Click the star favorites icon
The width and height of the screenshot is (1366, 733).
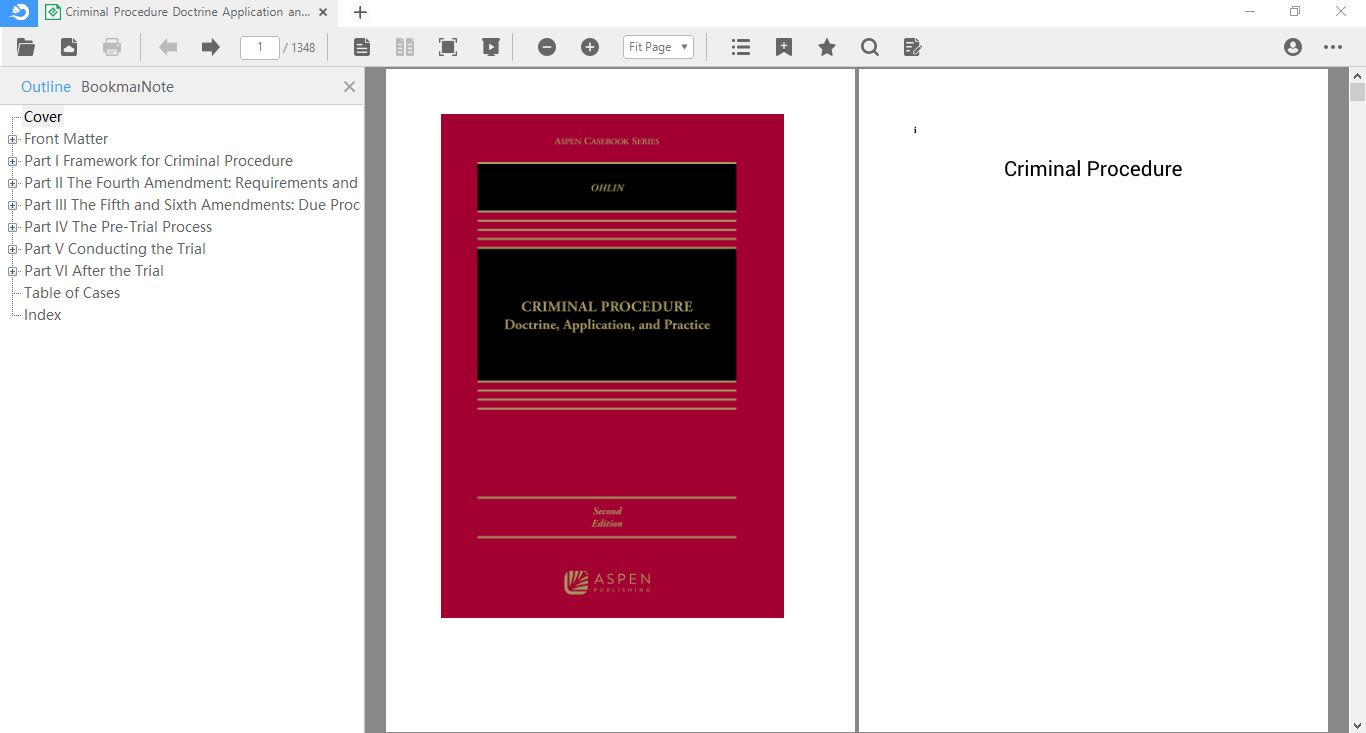(827, 47)
